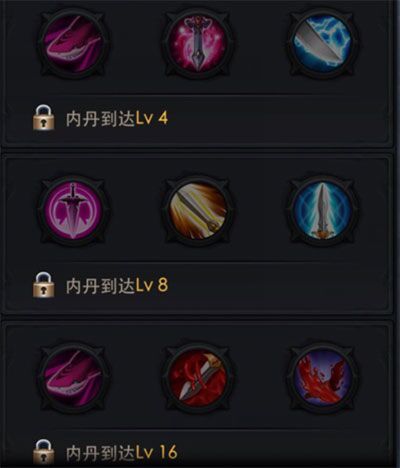Choose the golden streaking sword skill
The width and height of the screenshot is (400, 468).
coord(198,211)
